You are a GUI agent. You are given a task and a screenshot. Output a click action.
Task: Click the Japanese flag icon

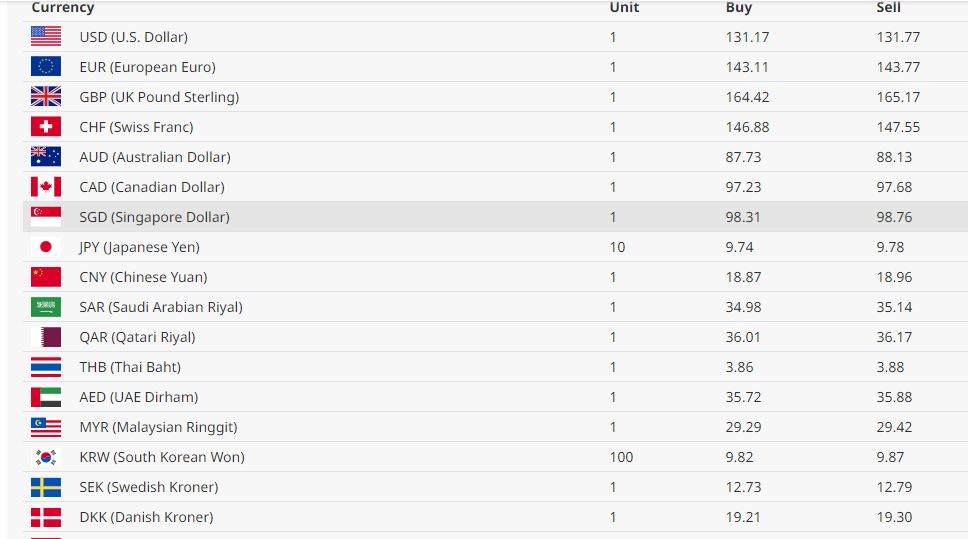coord(46,247)
